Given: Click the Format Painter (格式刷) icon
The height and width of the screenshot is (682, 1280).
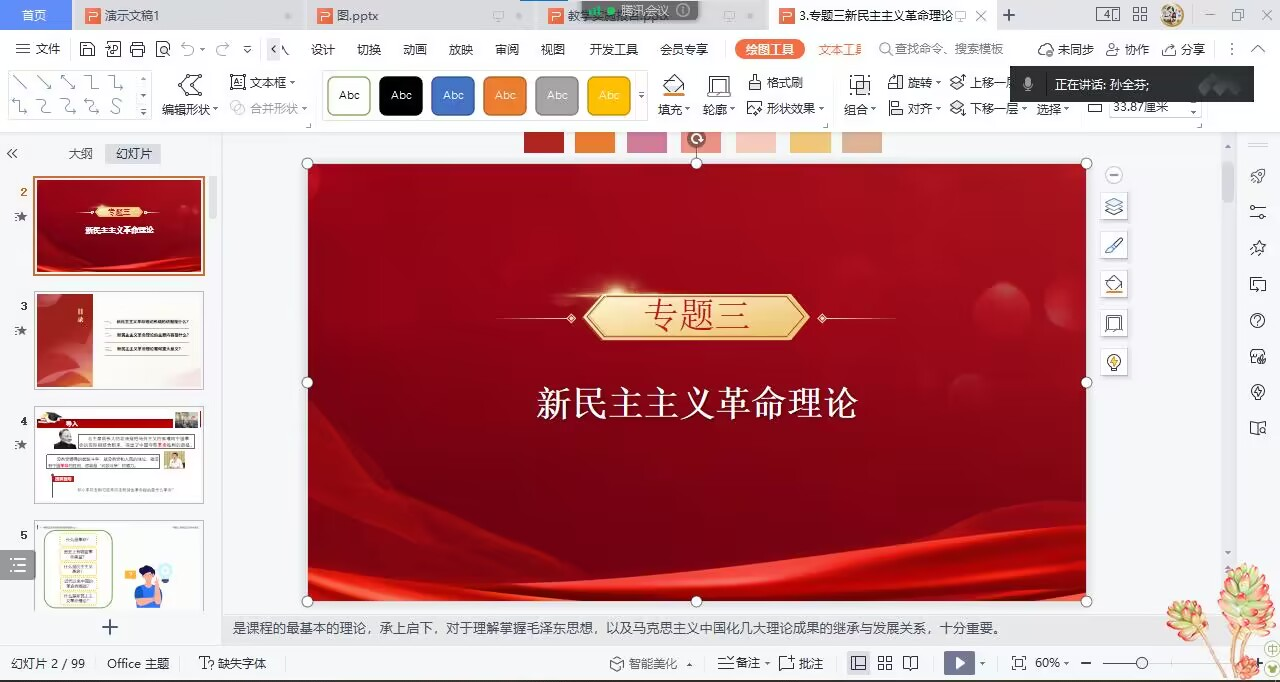Looking at the screenshot, I should click(x=756, y=82).
